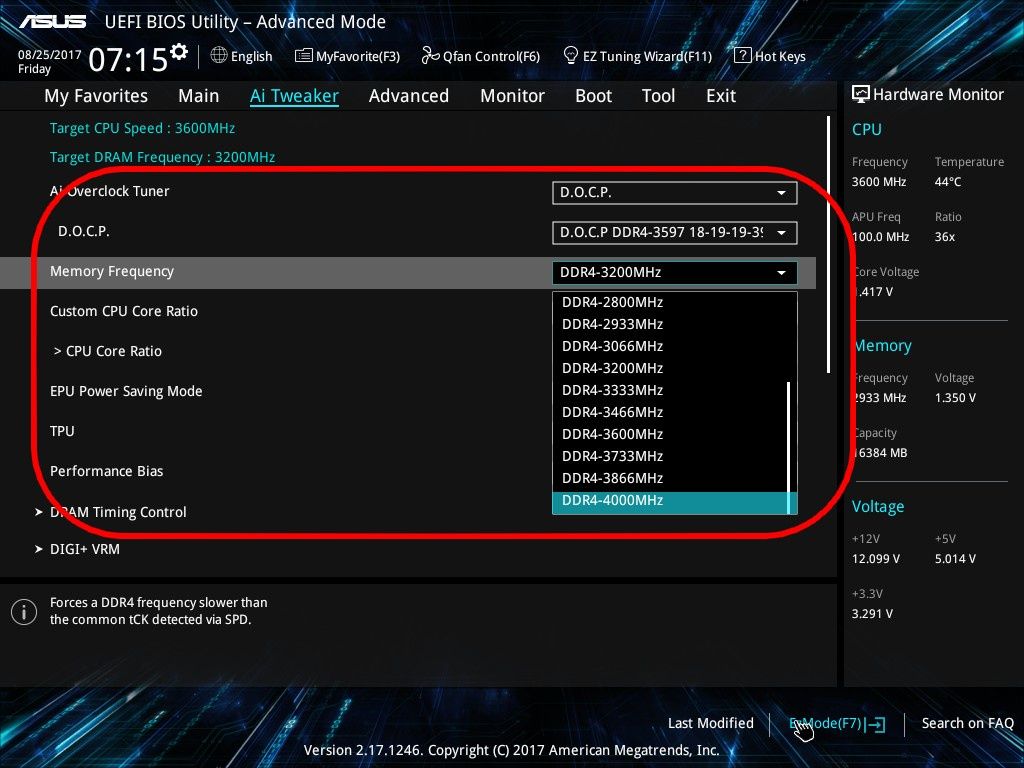The image size is (1024, 768).
Task: Pick the DDR4-3466MHz option
Action: click(671, 413)
